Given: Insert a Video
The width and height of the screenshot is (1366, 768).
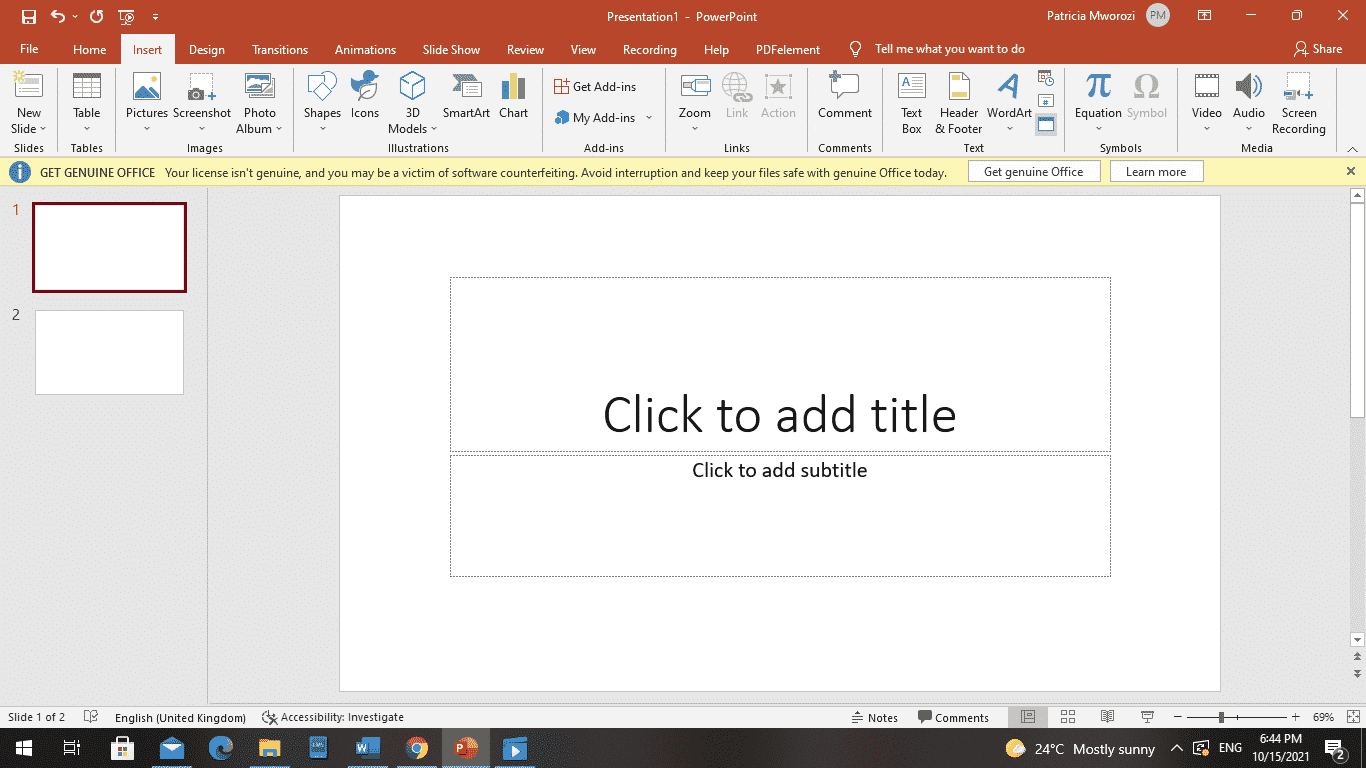Looking at the screenshot, I should pos(1206,95).
